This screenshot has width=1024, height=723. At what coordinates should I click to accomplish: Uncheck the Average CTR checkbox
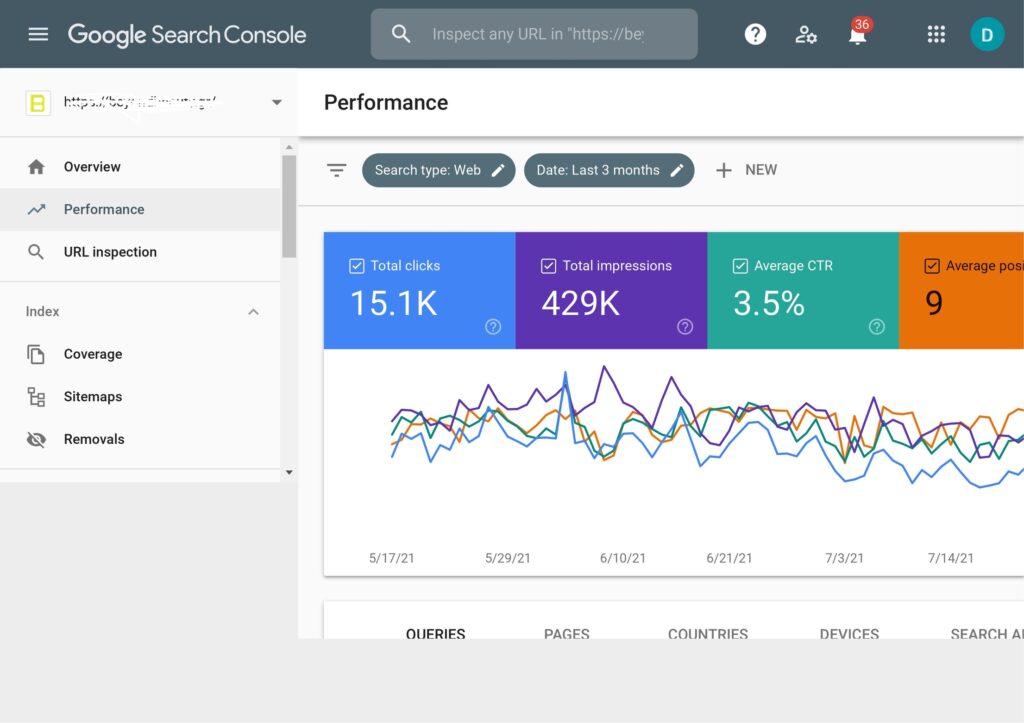(740, 266)
